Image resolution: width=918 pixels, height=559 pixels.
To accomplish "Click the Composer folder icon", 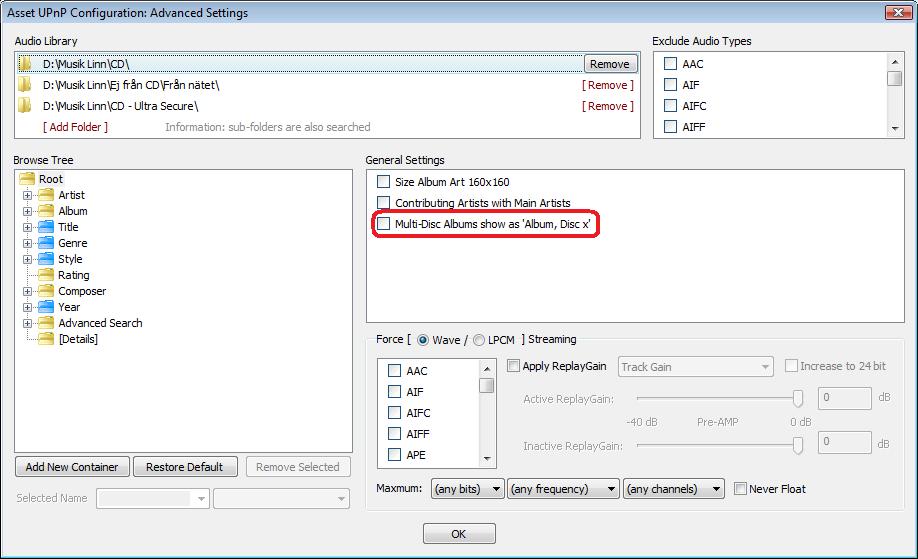I will (x=46, y=291).
